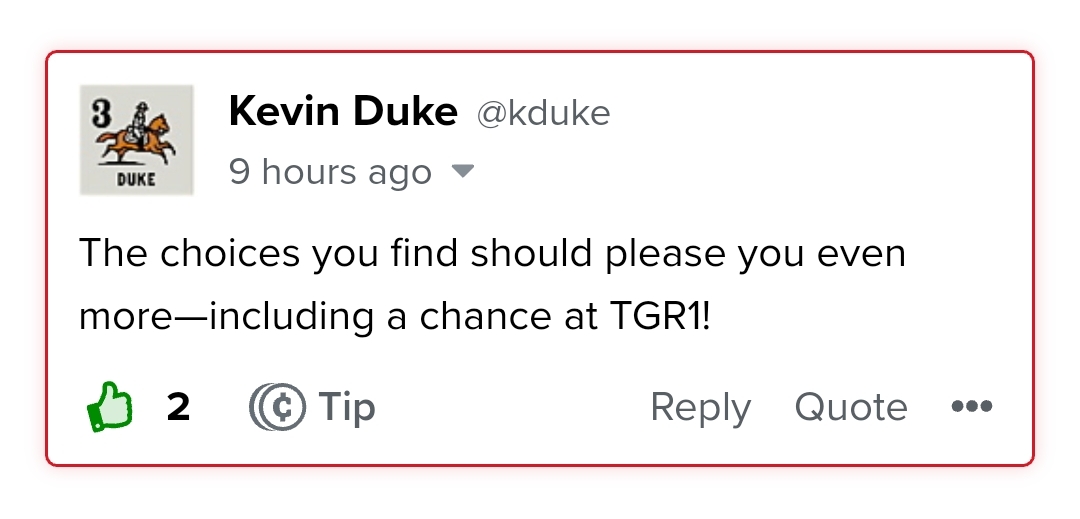Quote this post about TGR1
Image resolution: width=1080 pixels, height=519 pixels.
[x=851, y=407]
